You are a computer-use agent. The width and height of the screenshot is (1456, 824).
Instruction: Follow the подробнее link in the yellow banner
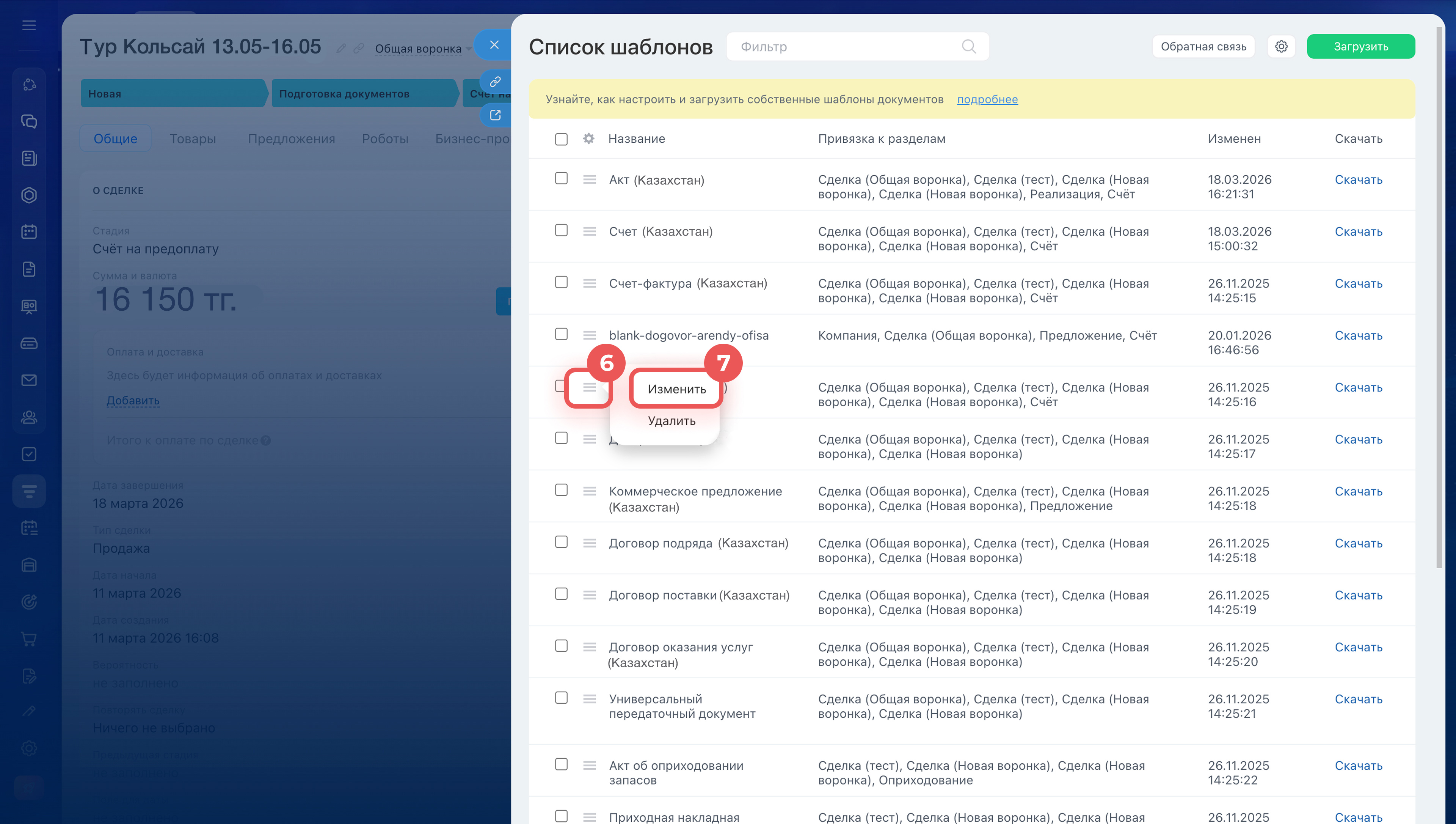(x=987, y=100)
